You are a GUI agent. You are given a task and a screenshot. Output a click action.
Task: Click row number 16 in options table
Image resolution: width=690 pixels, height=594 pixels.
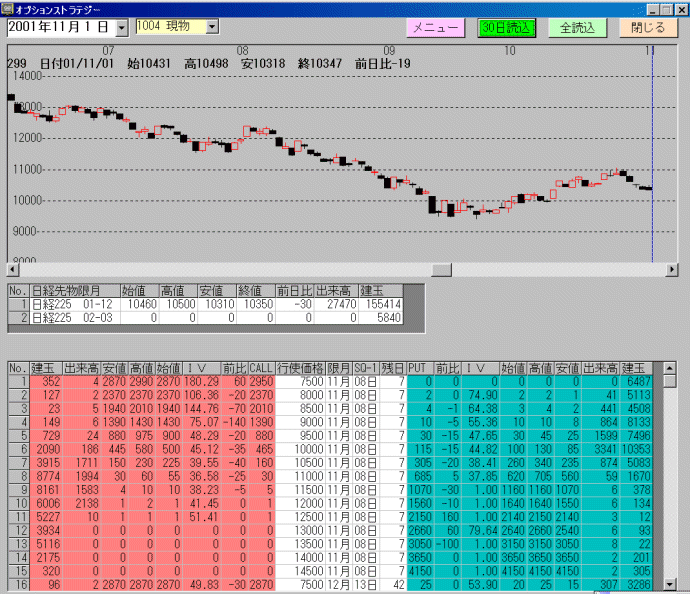click(19, 585)
